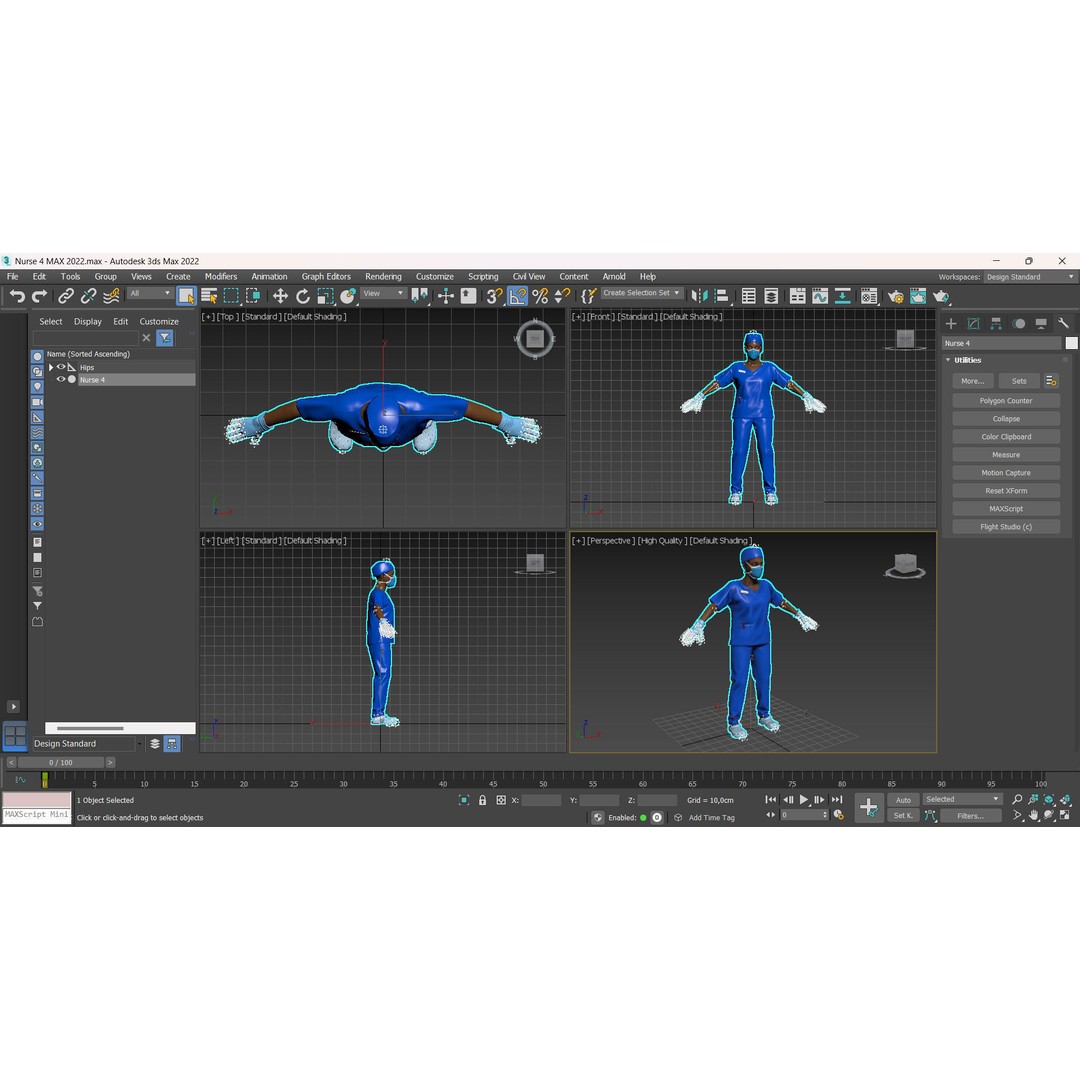Viewport: 1080px width, 1080px height.
Task: Click the Use Pivot Point Center icon
Action: point(419,296)
